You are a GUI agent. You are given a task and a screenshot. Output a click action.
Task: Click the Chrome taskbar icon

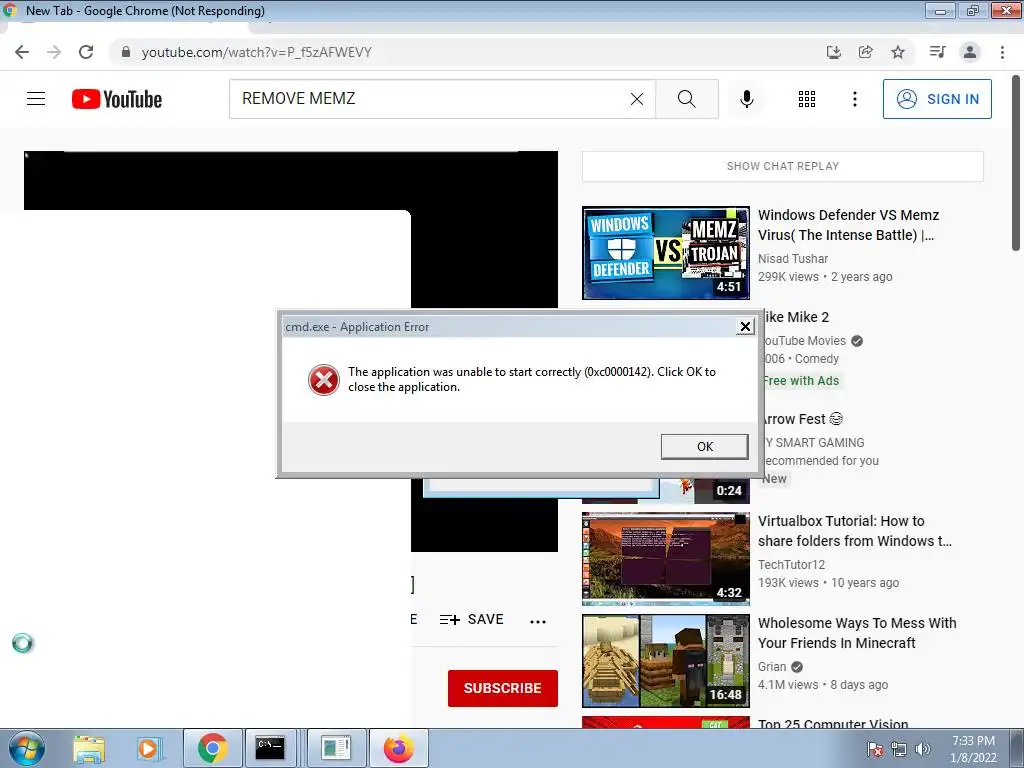click(x=212, y=748)
